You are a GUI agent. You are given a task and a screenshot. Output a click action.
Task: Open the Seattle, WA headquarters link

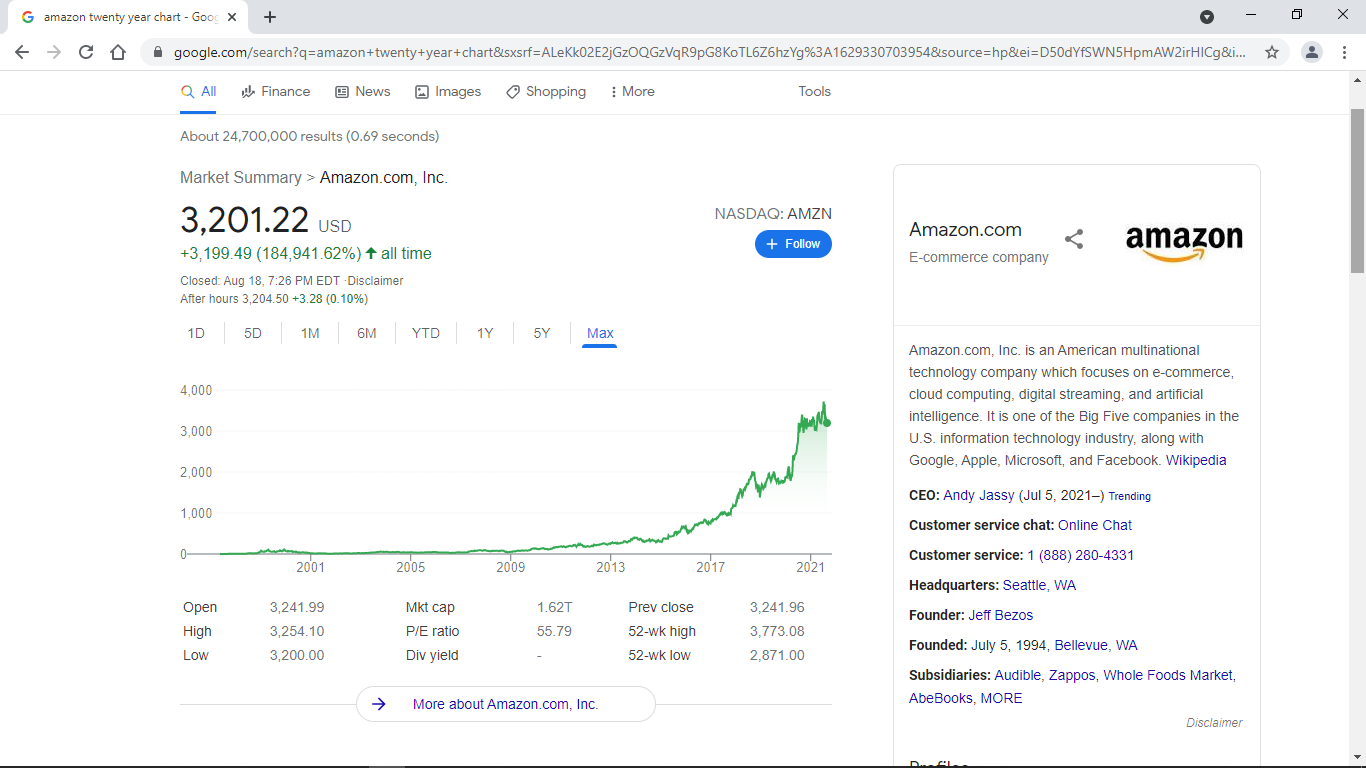click(1039, 585)
